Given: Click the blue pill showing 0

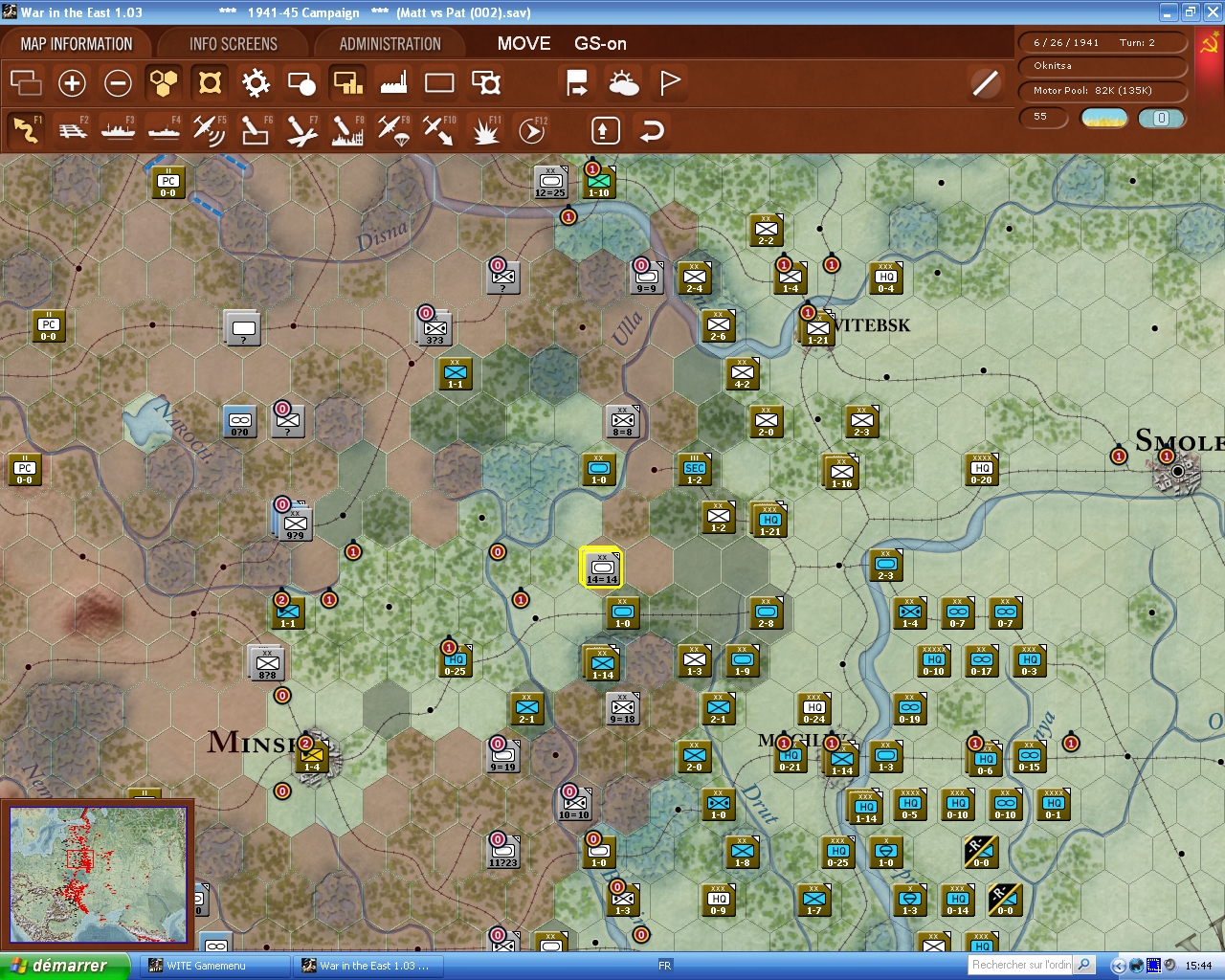Looking at the screenshot, I should click(1162, 118).
